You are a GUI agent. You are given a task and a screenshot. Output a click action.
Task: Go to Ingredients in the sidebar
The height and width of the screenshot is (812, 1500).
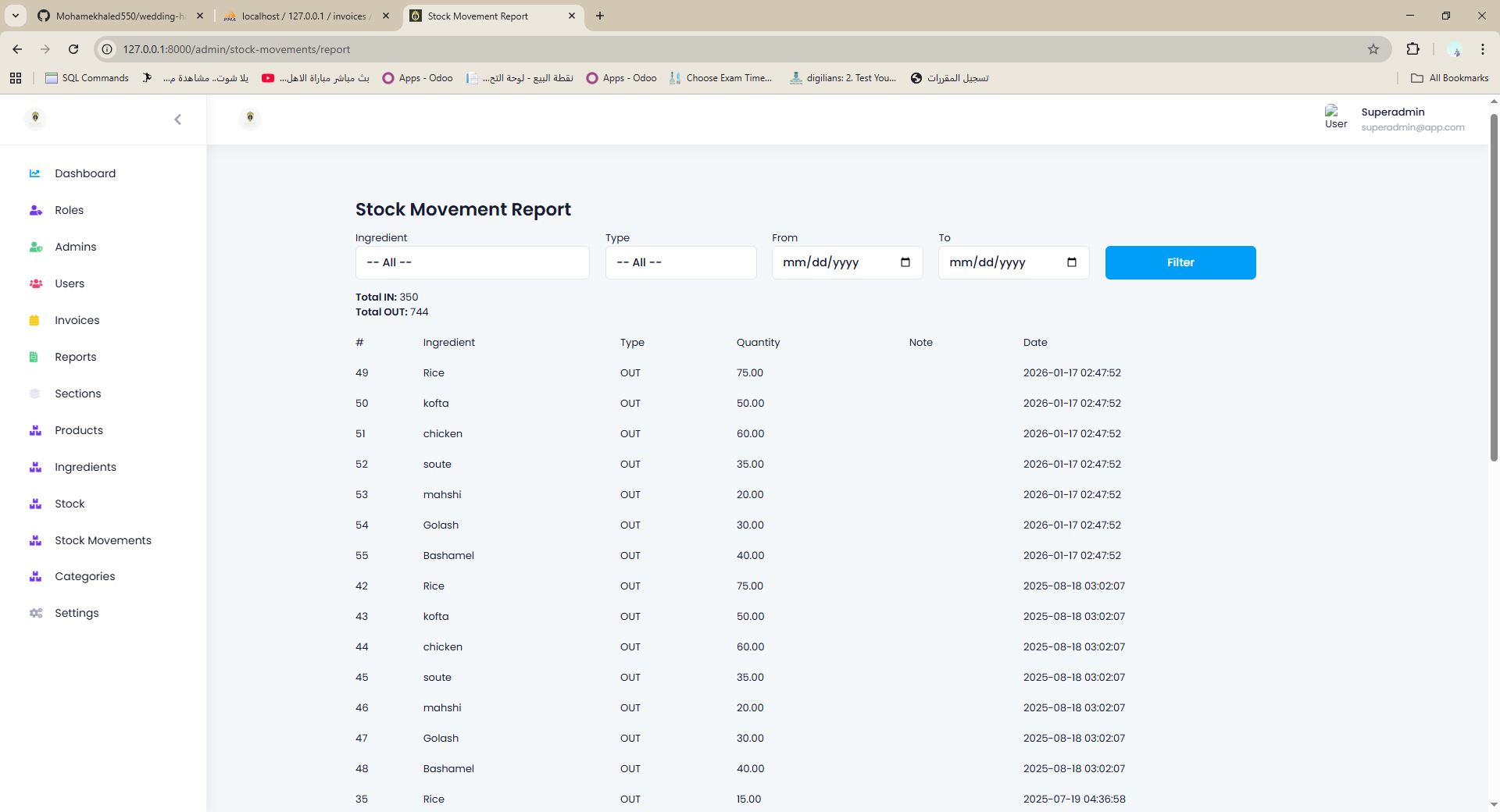[85, 467]
